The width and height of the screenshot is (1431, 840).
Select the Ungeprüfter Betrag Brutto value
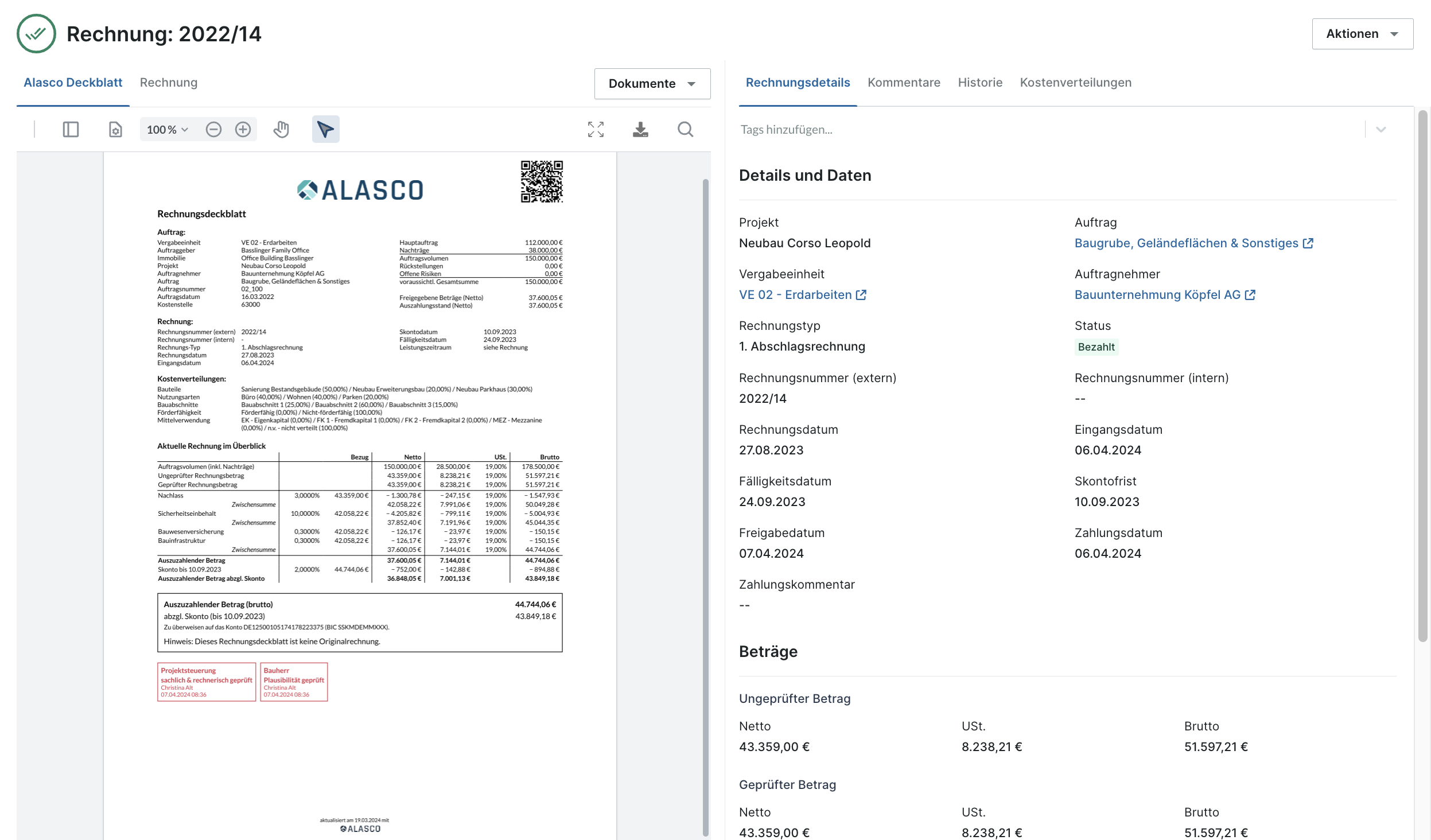click(x=1216, y=747)
